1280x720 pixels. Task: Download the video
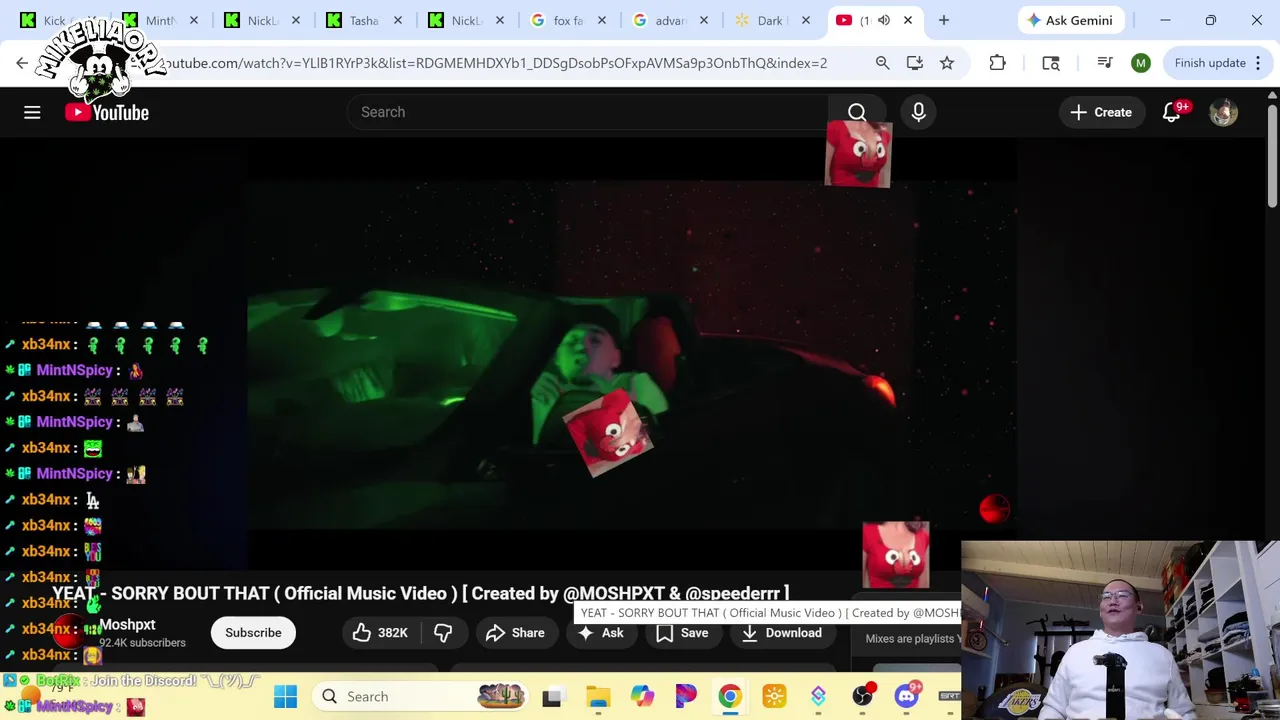[782, 633]
